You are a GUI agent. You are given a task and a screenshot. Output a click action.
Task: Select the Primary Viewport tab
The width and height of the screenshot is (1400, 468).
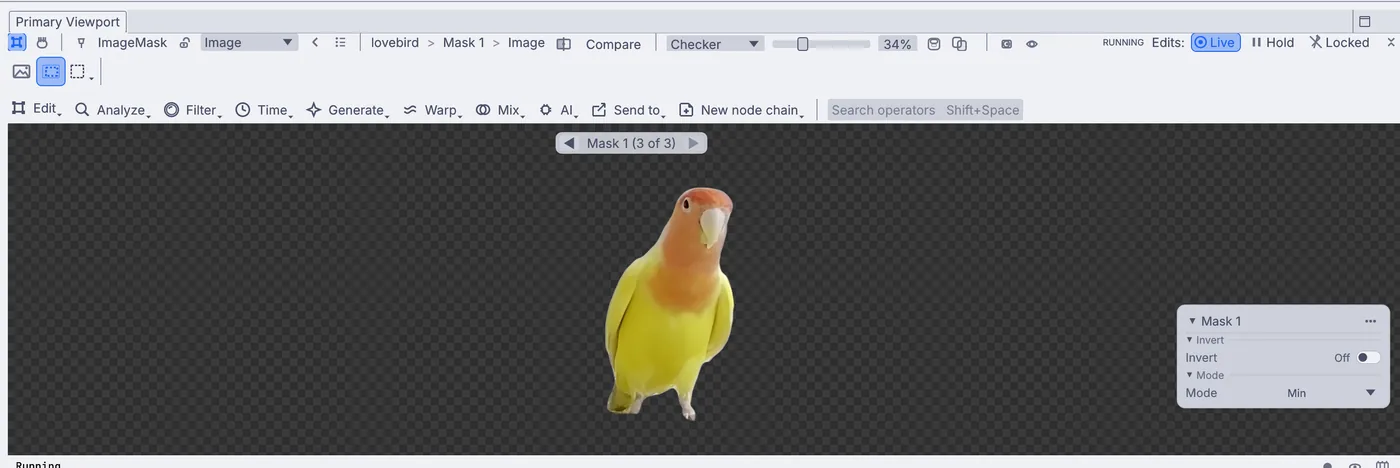pos(68,22)
